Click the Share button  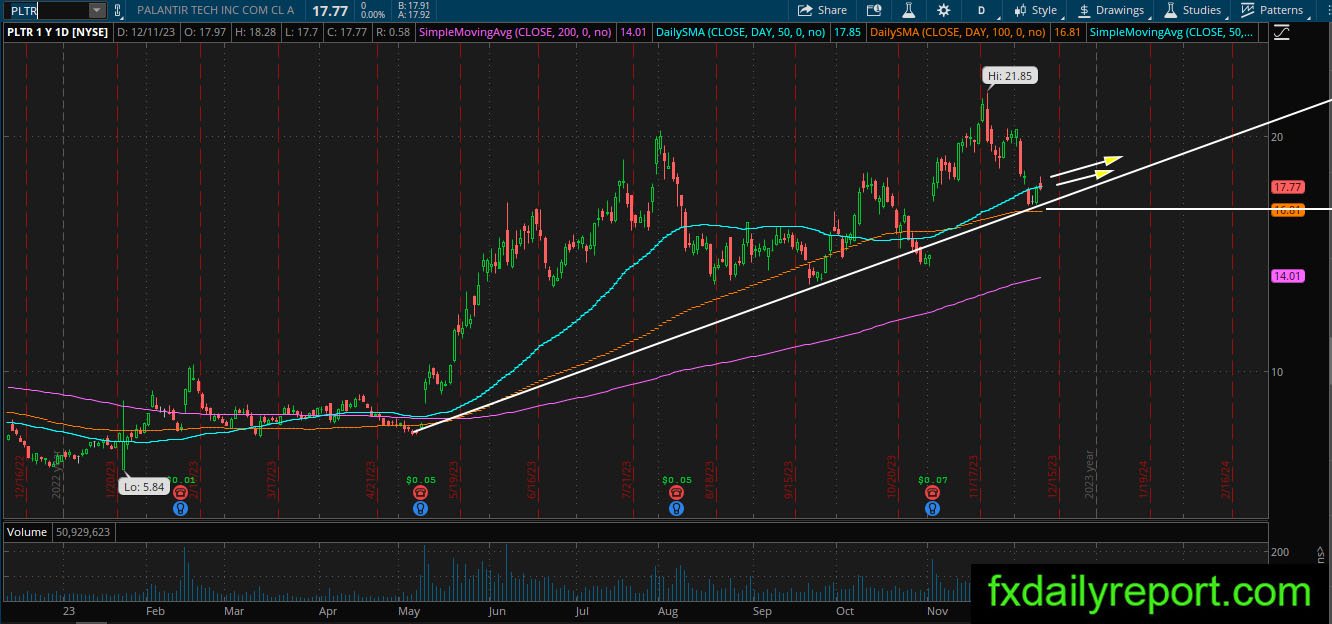[823, 10]
